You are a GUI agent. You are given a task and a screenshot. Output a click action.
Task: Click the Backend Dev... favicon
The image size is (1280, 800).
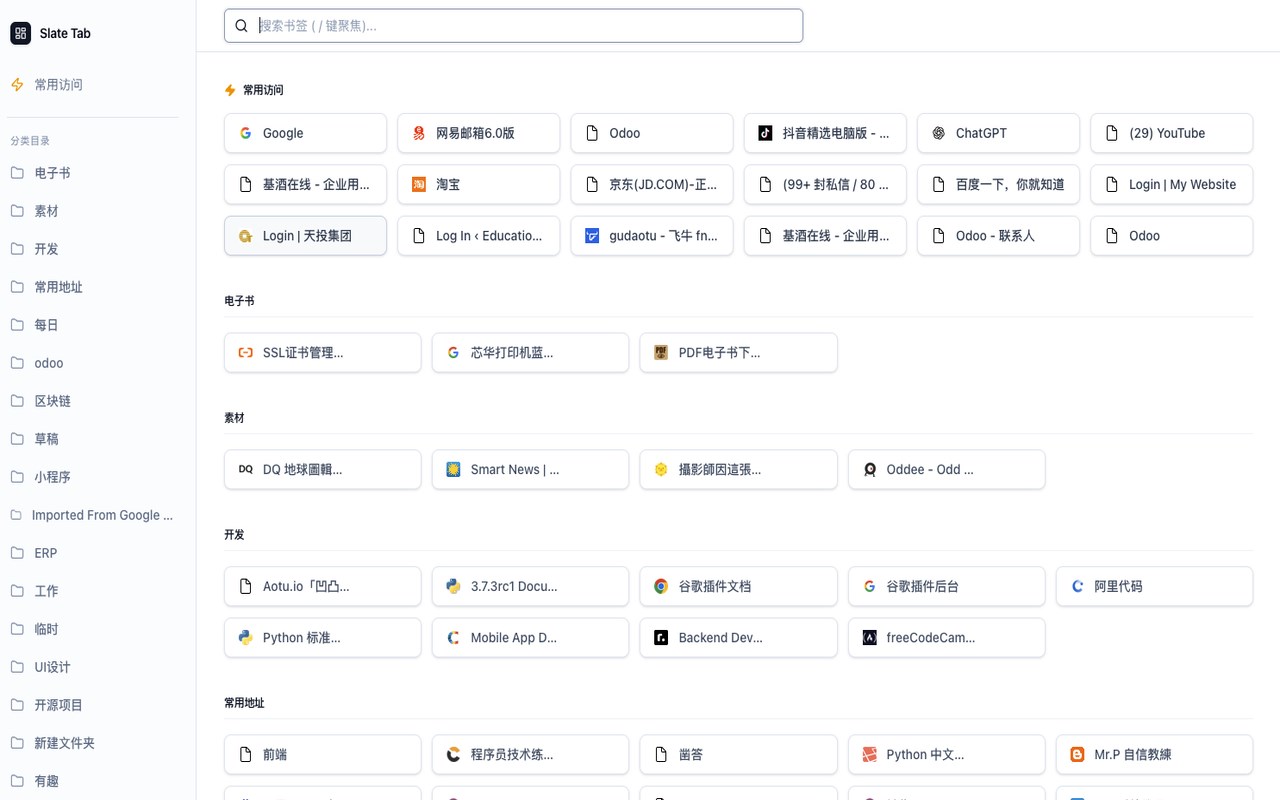click(x=661, y=637)
